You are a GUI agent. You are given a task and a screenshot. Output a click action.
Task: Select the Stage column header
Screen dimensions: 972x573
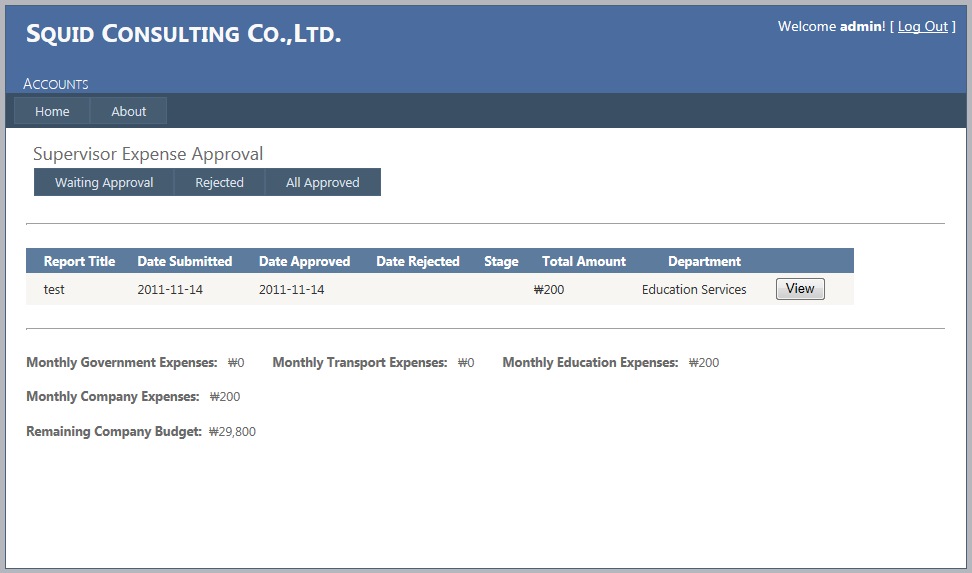coord(501,261)
